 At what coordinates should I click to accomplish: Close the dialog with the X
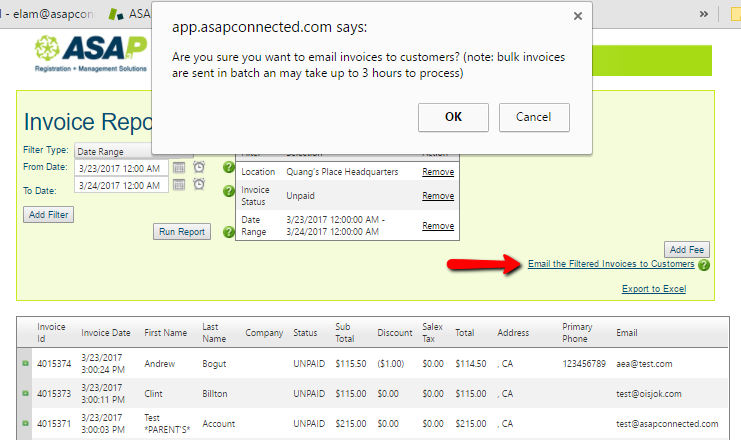577,16
